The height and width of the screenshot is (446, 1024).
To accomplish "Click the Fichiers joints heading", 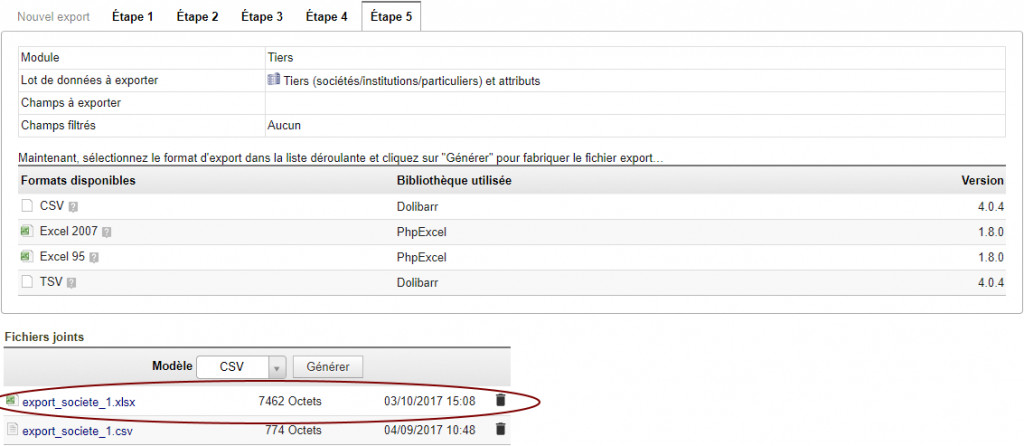I will pyautogui.click(x=44, y=337).
